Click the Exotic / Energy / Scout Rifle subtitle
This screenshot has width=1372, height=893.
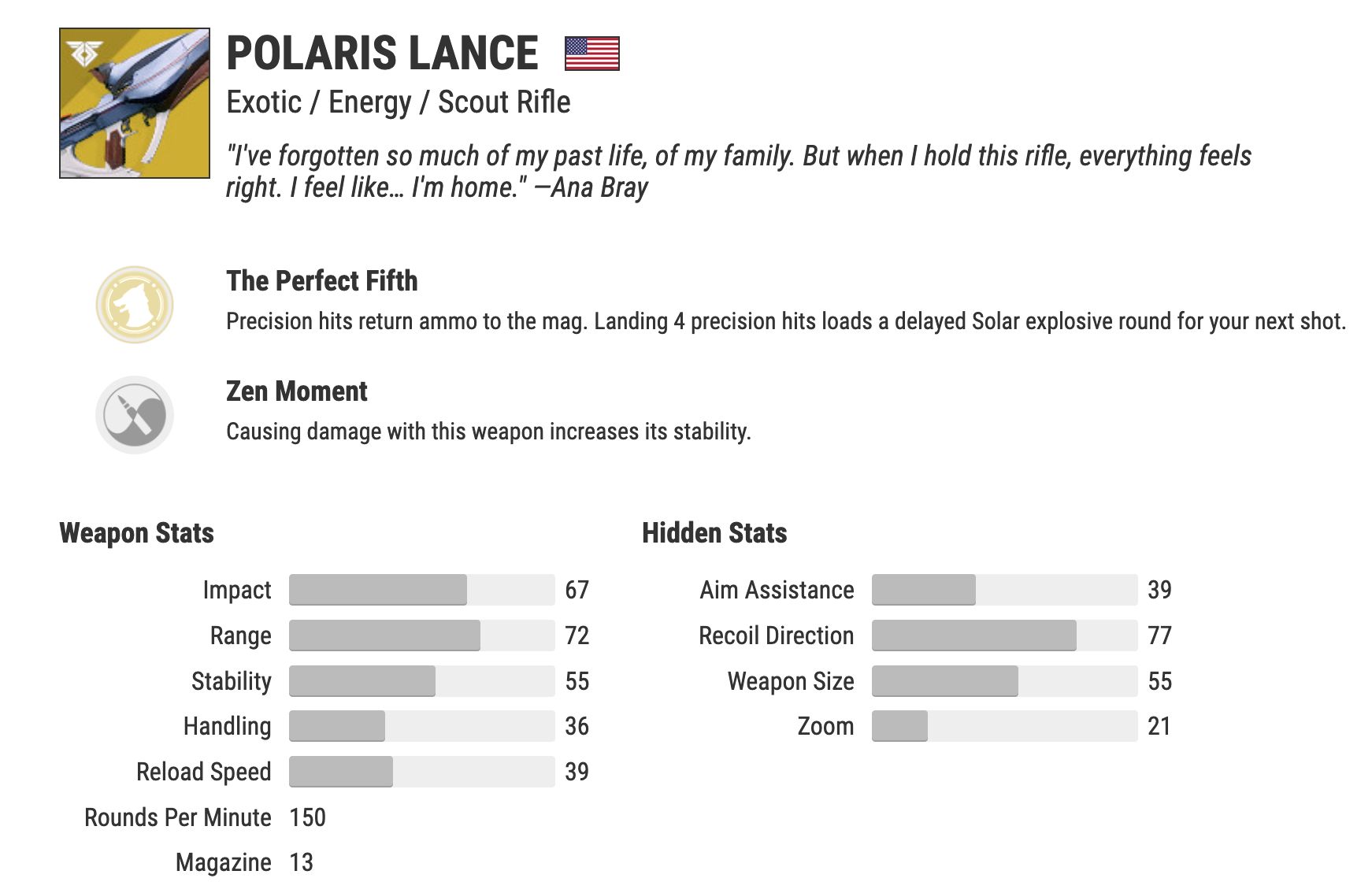click(x=398, y=102)
